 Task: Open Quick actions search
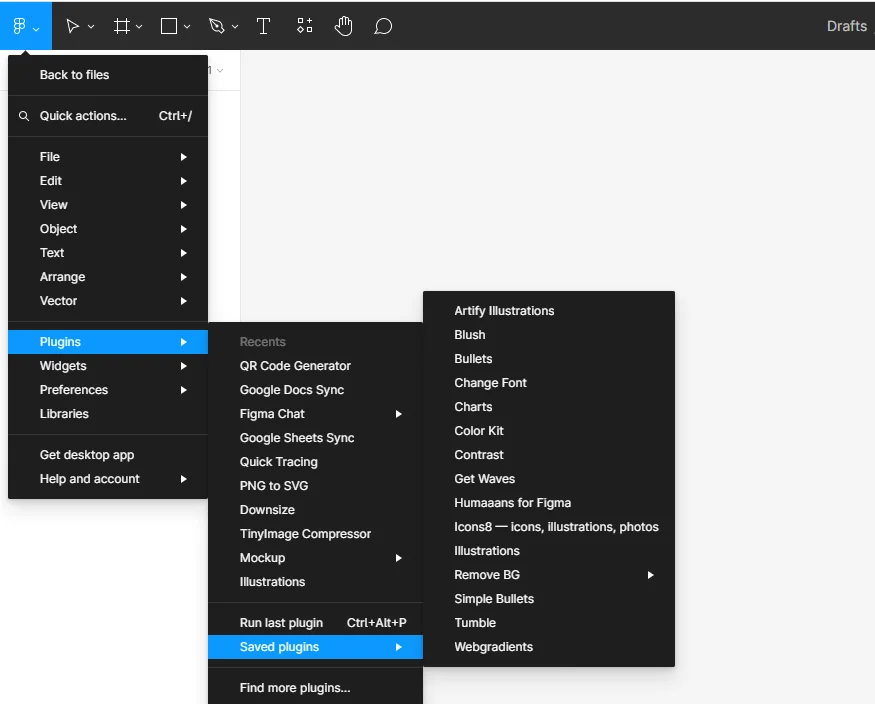pyautogui.click(x=83, y=116)
